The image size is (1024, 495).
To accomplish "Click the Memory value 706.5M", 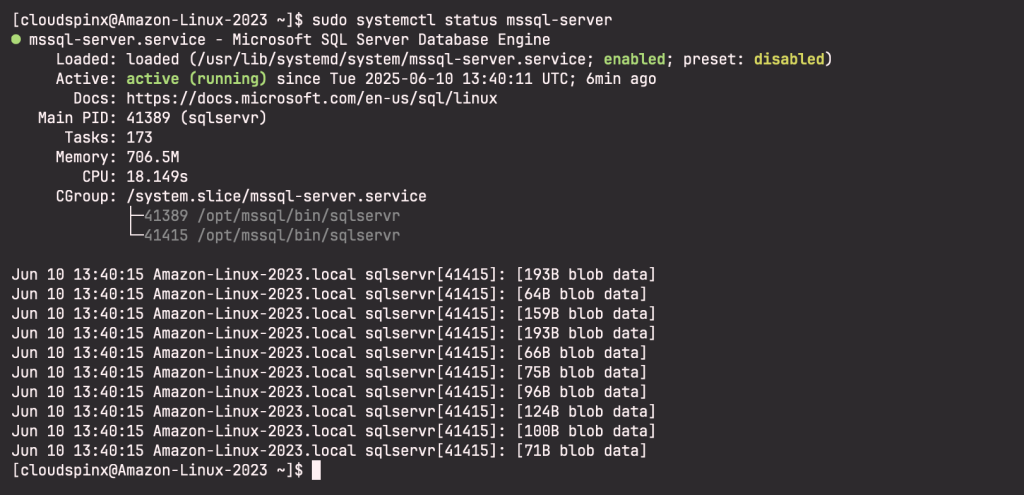I will click(x=153, y=157).
